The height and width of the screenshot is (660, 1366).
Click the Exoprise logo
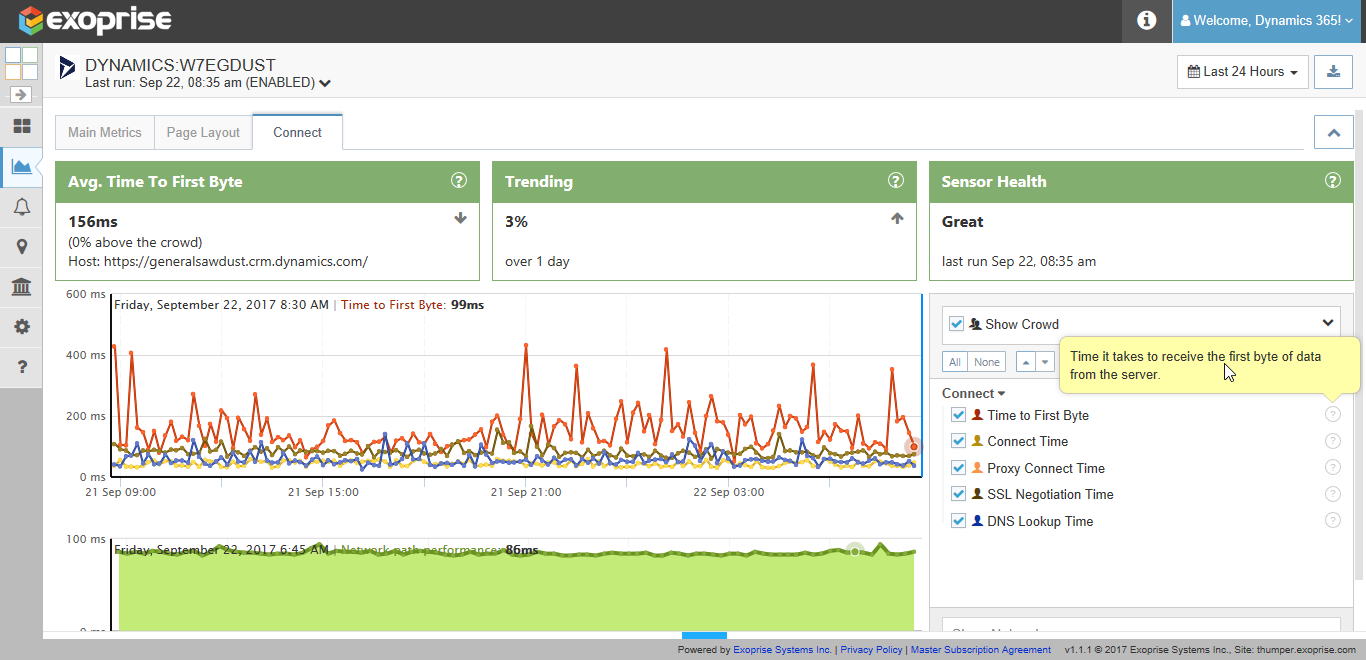point(95,20)
